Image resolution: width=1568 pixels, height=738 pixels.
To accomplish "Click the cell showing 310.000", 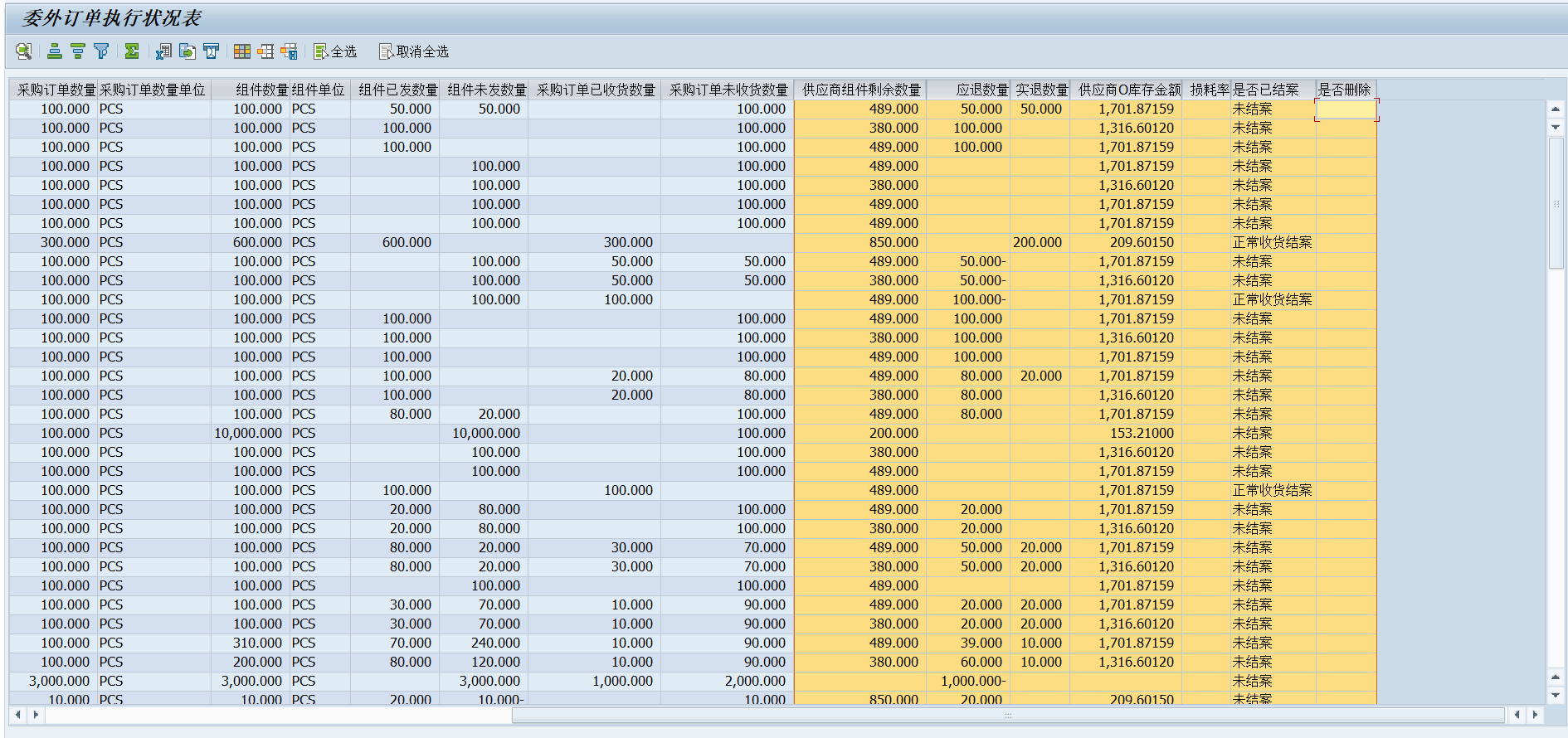I will pyautogui.click(x=251, y=643).
